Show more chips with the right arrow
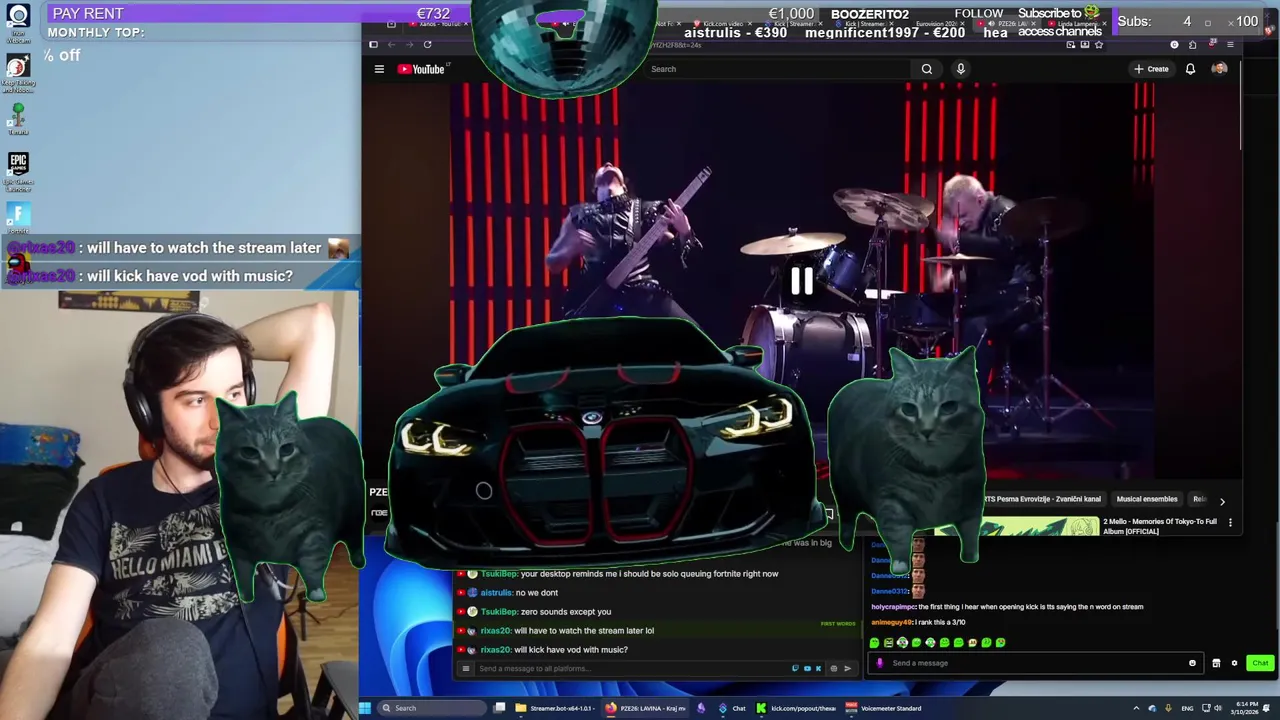 pyautogui.click(x=1221, y=501)
